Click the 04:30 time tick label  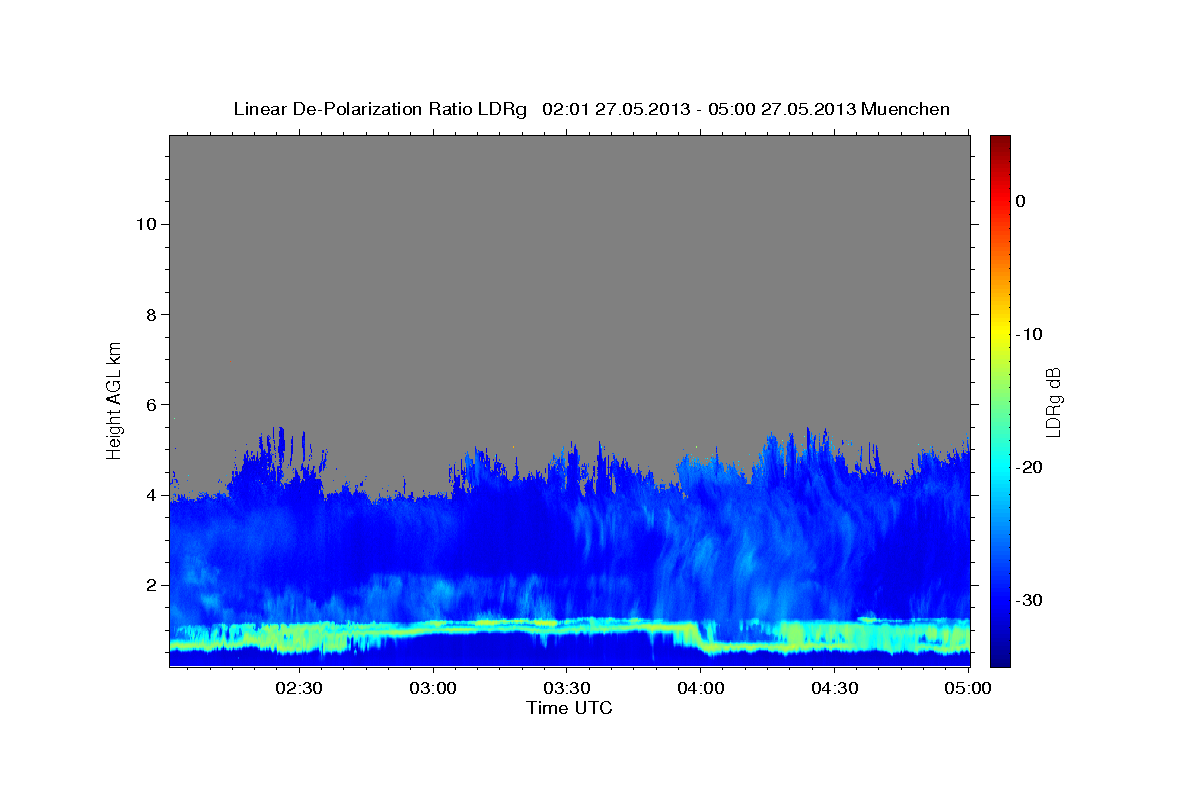(835, 689)
